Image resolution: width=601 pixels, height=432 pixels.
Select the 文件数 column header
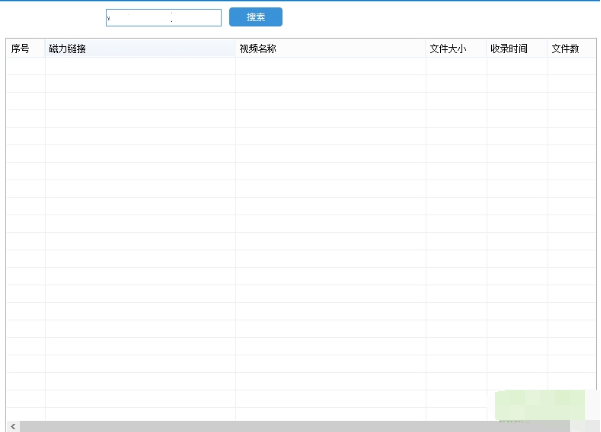(x=571, y=49)
